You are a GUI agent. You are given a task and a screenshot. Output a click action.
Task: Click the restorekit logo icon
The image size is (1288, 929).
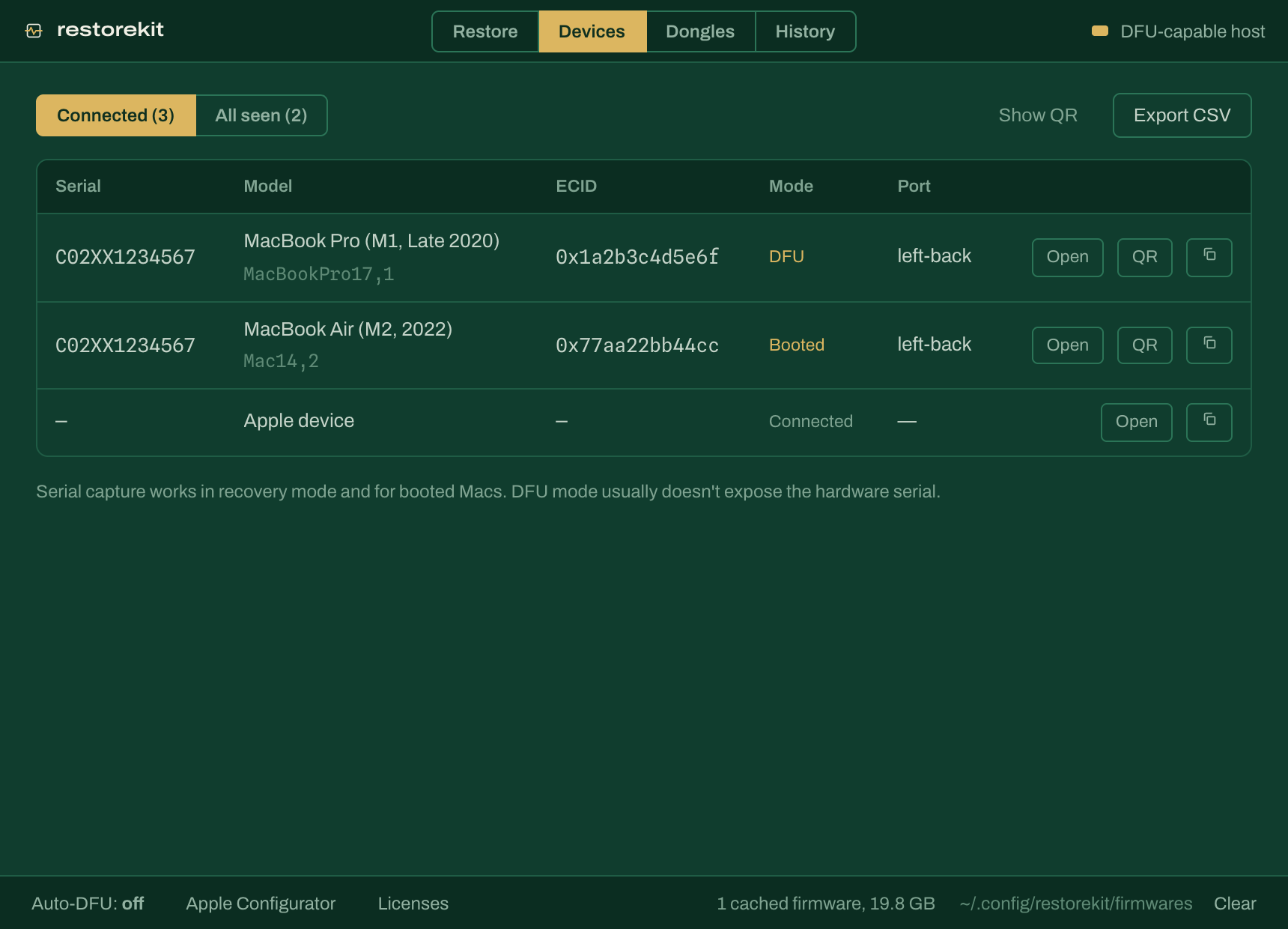coord(34,31)
